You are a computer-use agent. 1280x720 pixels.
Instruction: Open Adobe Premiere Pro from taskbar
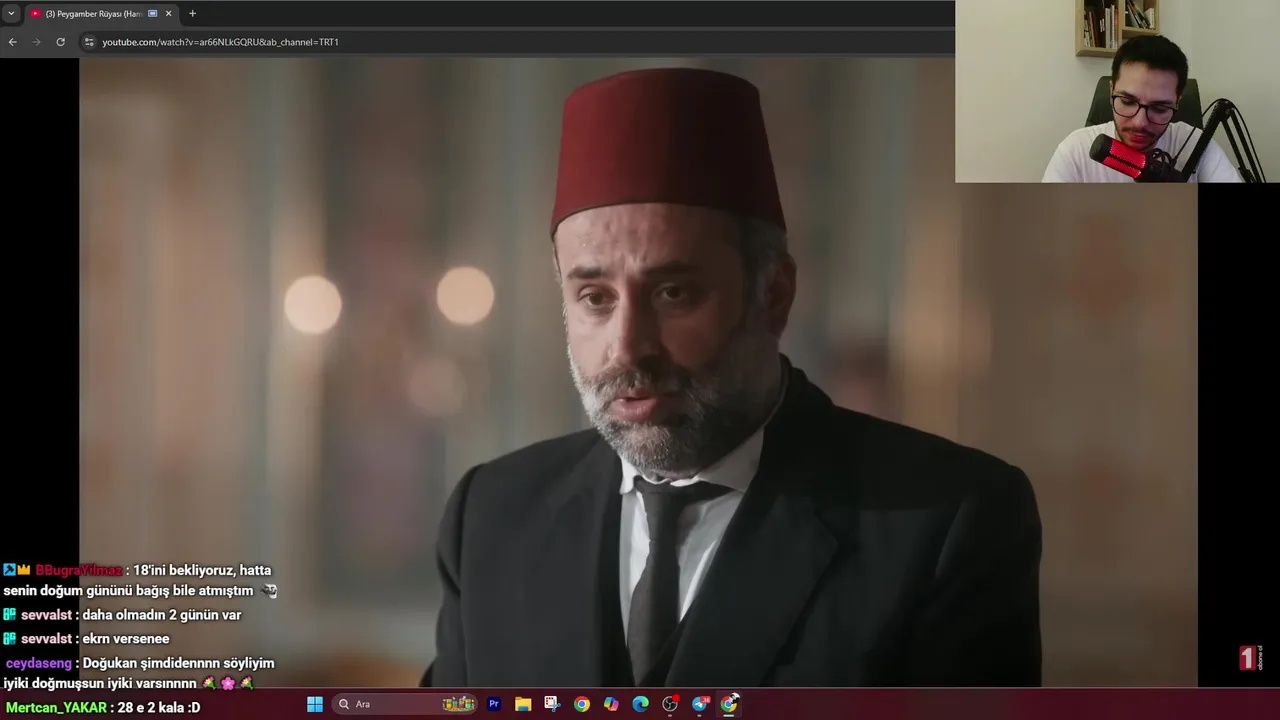[x=493, y=704]
